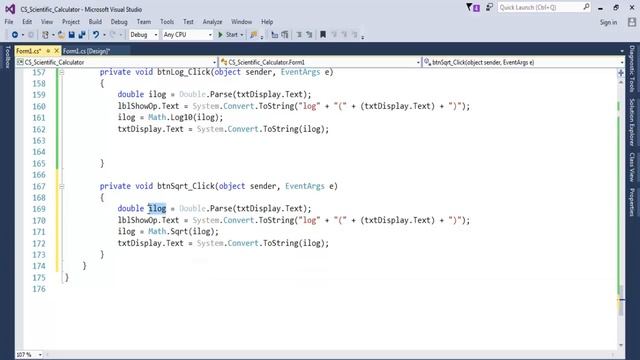The height and width of the screenshot is (360, 640).
Task: Click the uncomment selected lines icon
Action: (284, 35)
